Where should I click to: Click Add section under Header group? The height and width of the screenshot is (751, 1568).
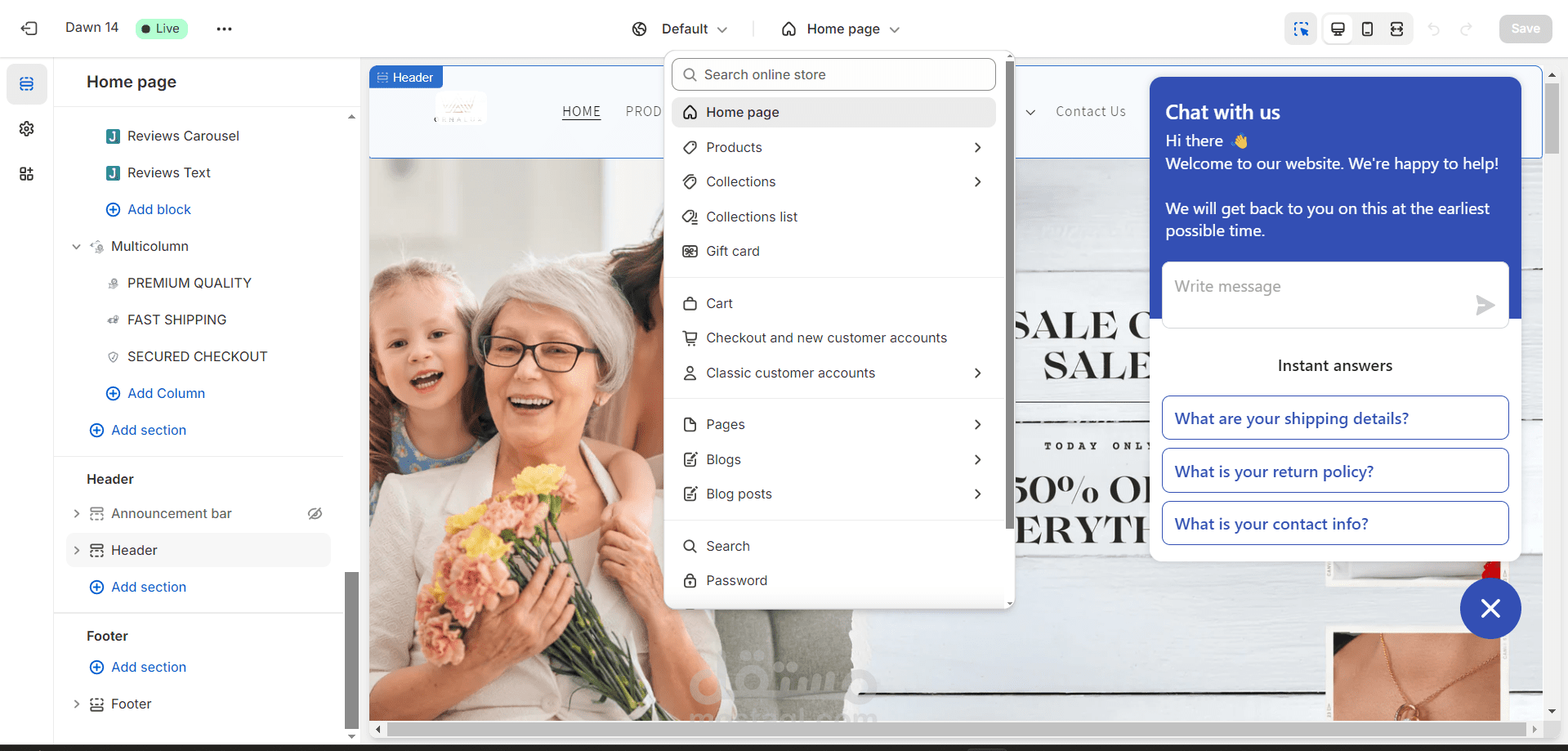138,587
